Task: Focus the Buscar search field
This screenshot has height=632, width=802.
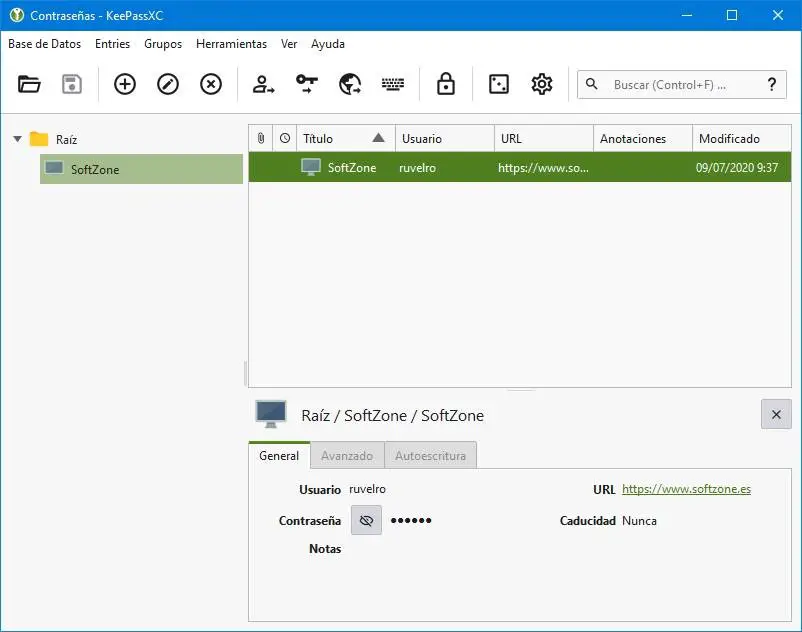Action: click(681, 84)
